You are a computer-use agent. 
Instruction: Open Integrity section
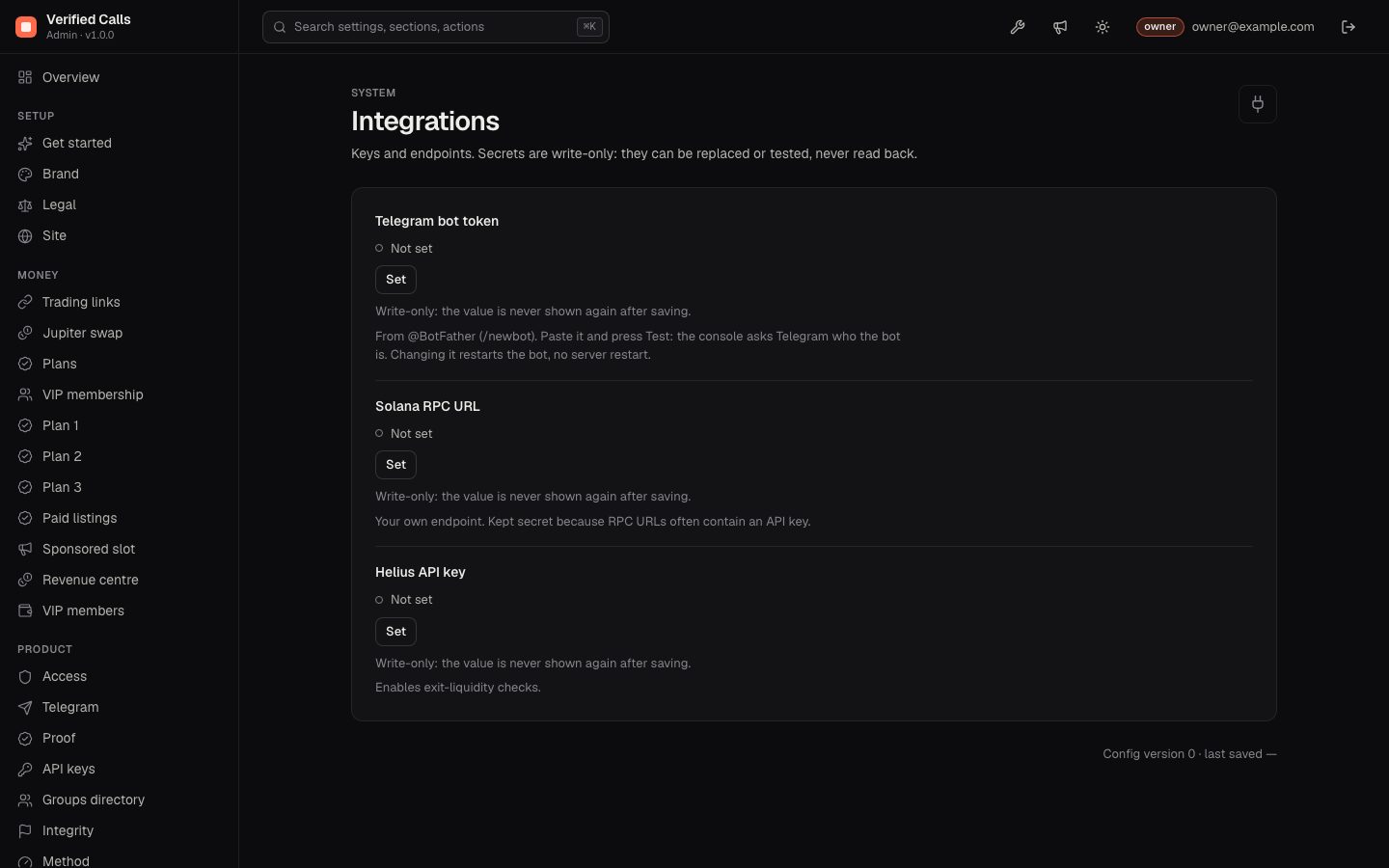(x=119, y=830)
